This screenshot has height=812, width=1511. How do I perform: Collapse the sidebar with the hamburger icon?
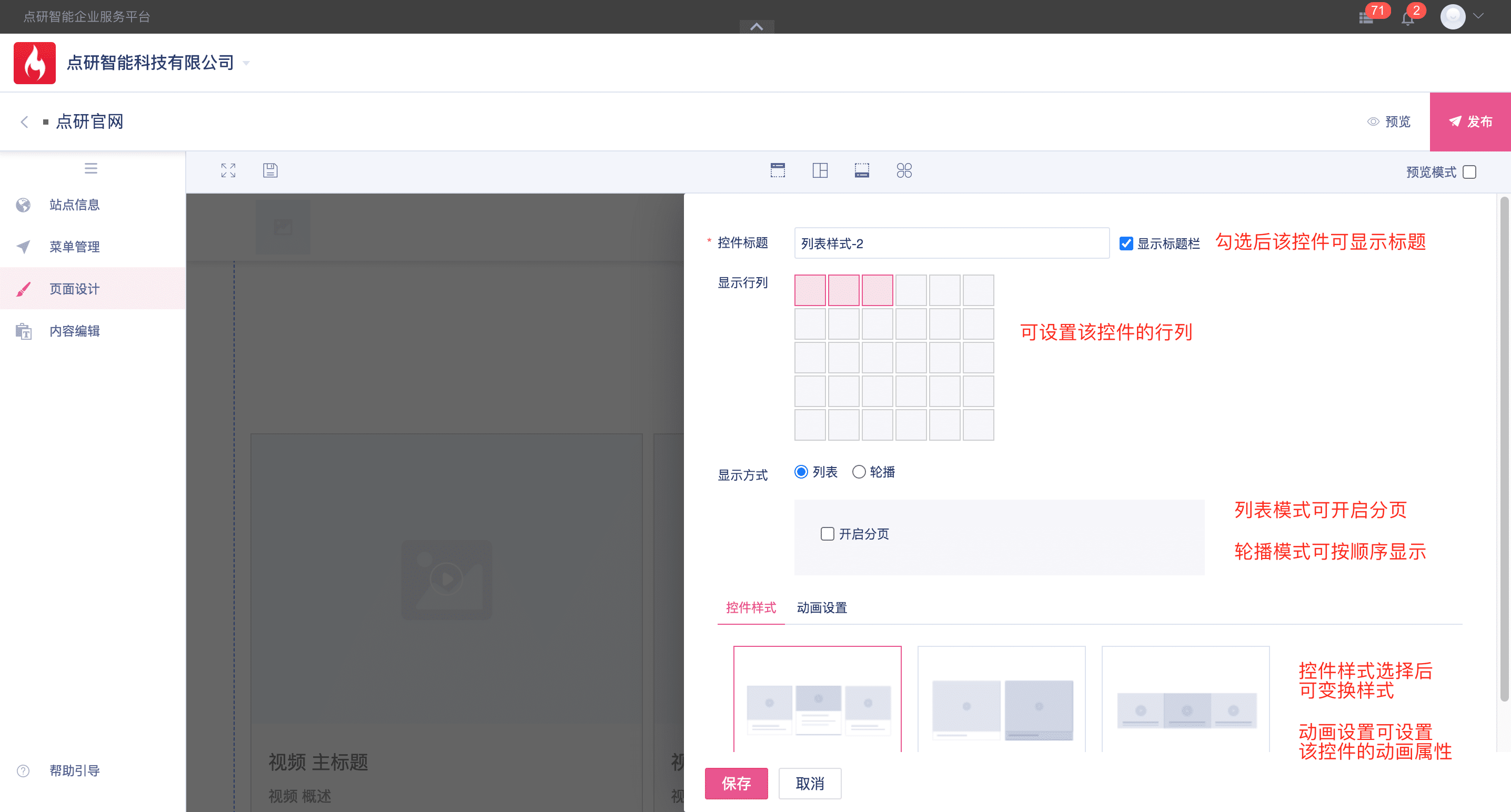click(91, 169)
